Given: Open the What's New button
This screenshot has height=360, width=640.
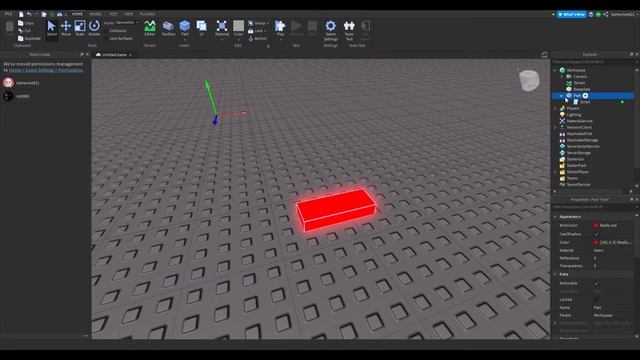Looking at the screenshot, I should pos(571,14).
